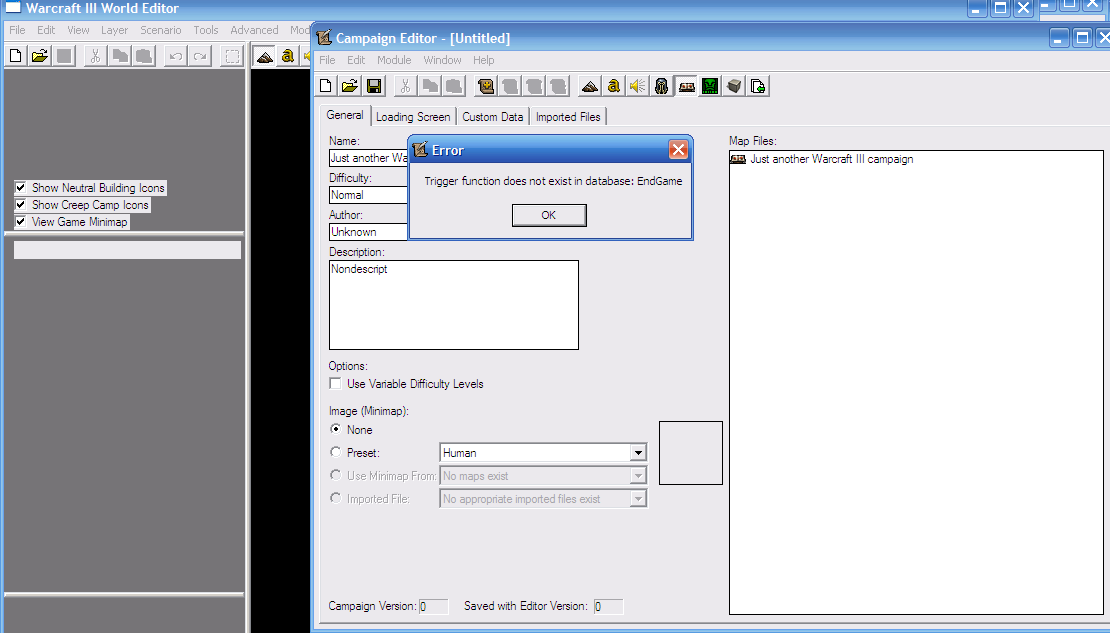Open the Window menu
The width and height of the screenshot is (1110, 633).
(442, 60)
